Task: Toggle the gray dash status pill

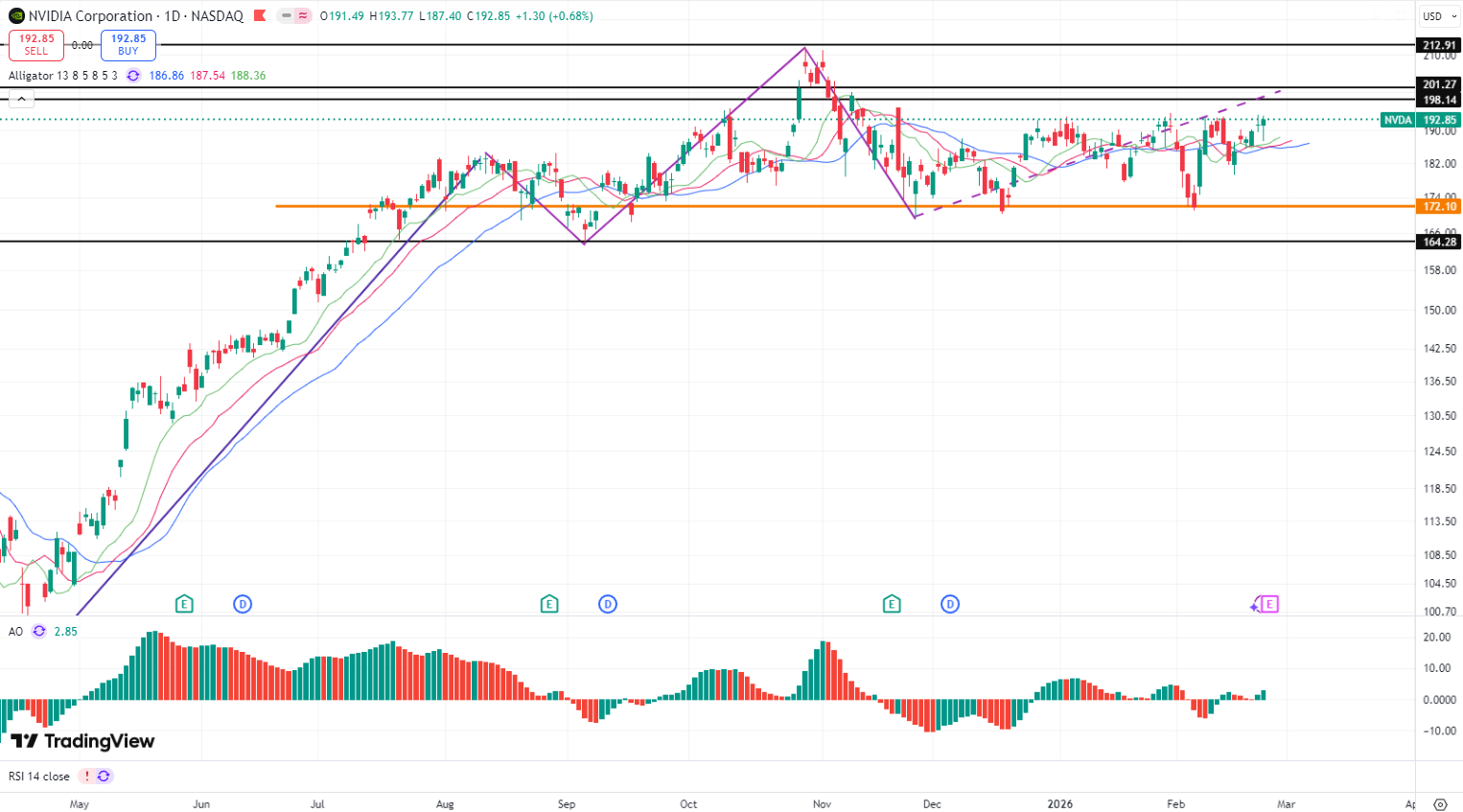Action: coord(286,16)
